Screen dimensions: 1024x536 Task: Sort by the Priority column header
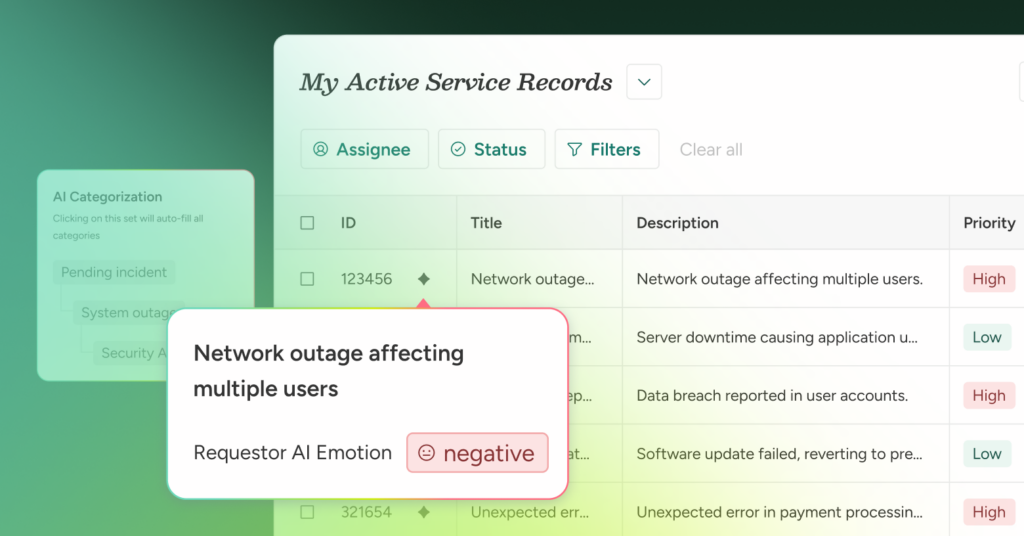pos(988,223)
